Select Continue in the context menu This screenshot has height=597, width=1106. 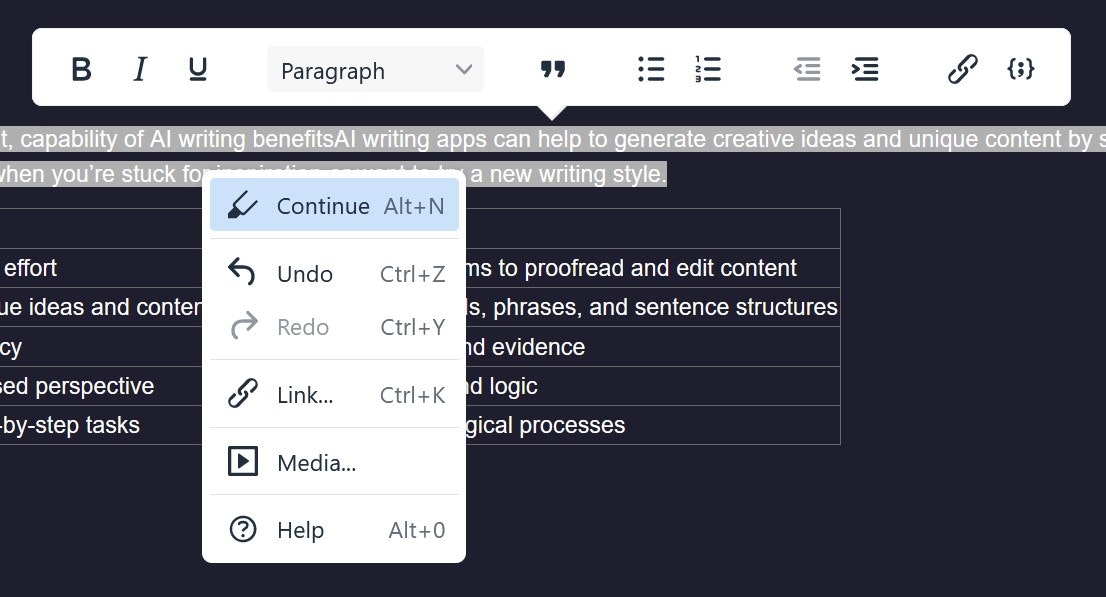334,205
